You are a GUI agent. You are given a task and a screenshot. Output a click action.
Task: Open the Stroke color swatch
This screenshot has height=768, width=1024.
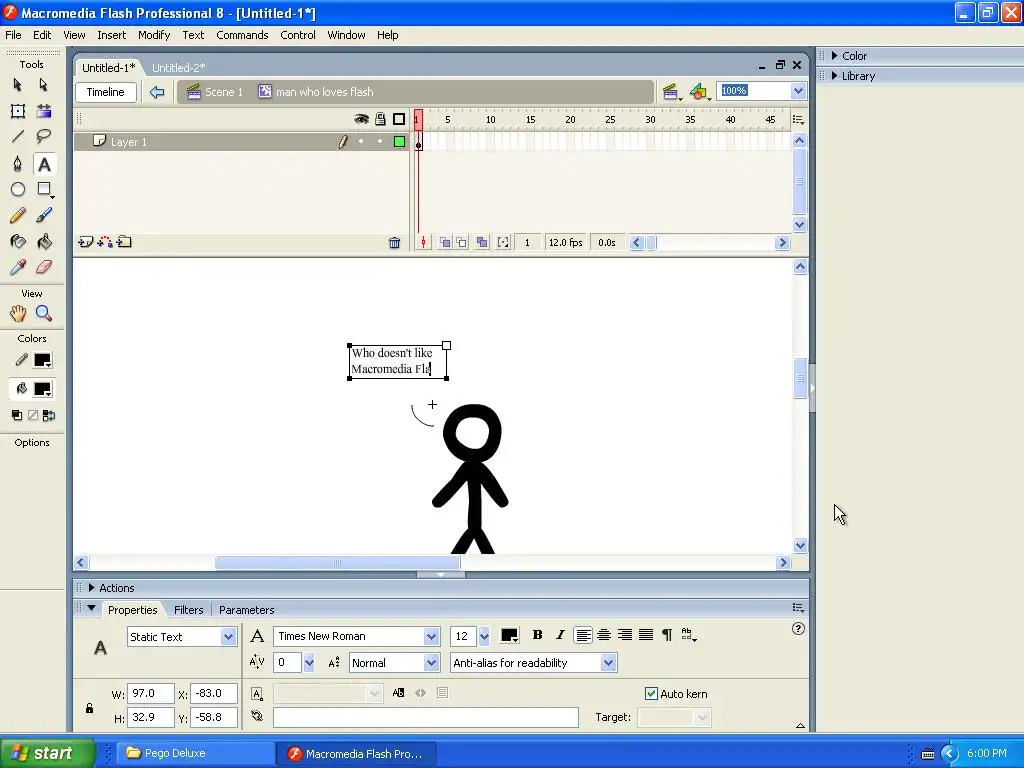coord(42,360)
